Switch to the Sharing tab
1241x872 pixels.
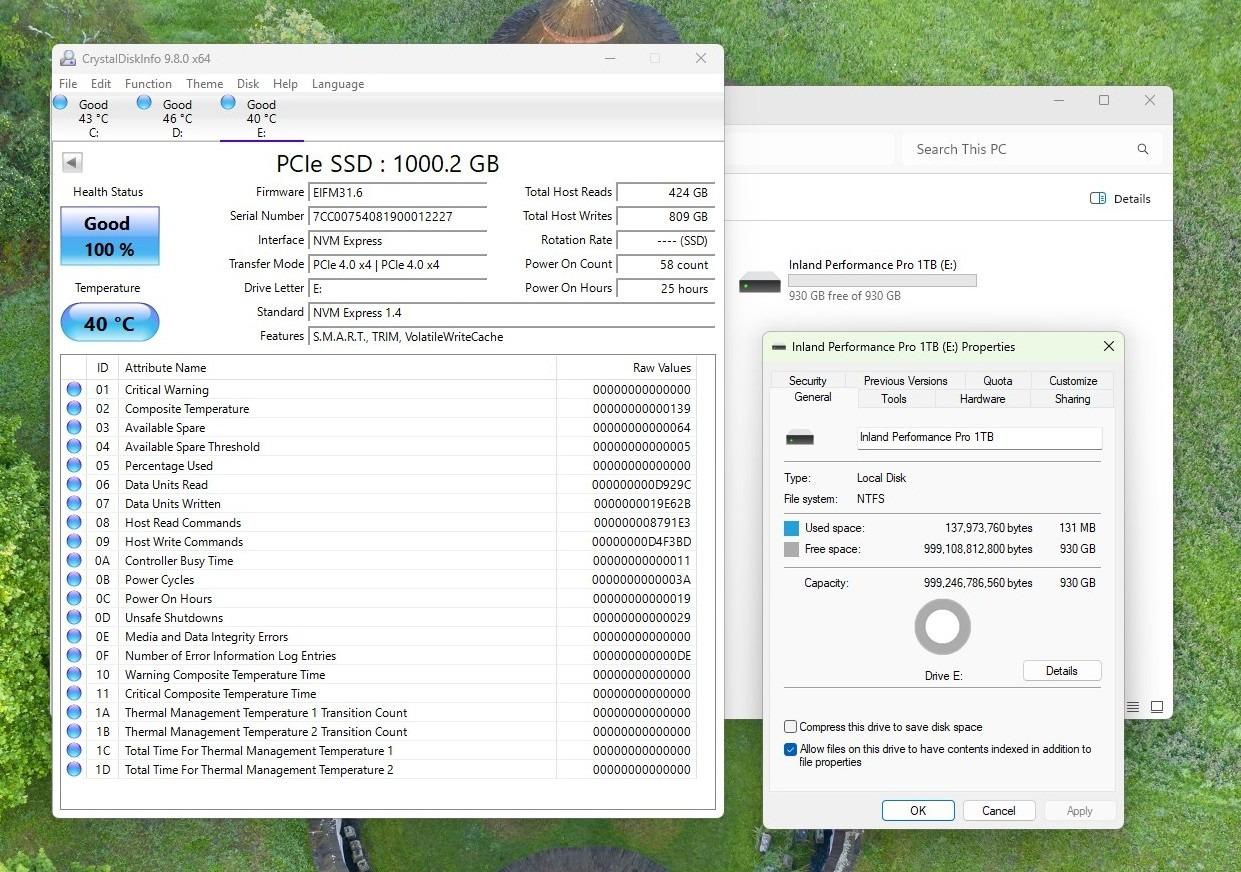coord(1072,398)
